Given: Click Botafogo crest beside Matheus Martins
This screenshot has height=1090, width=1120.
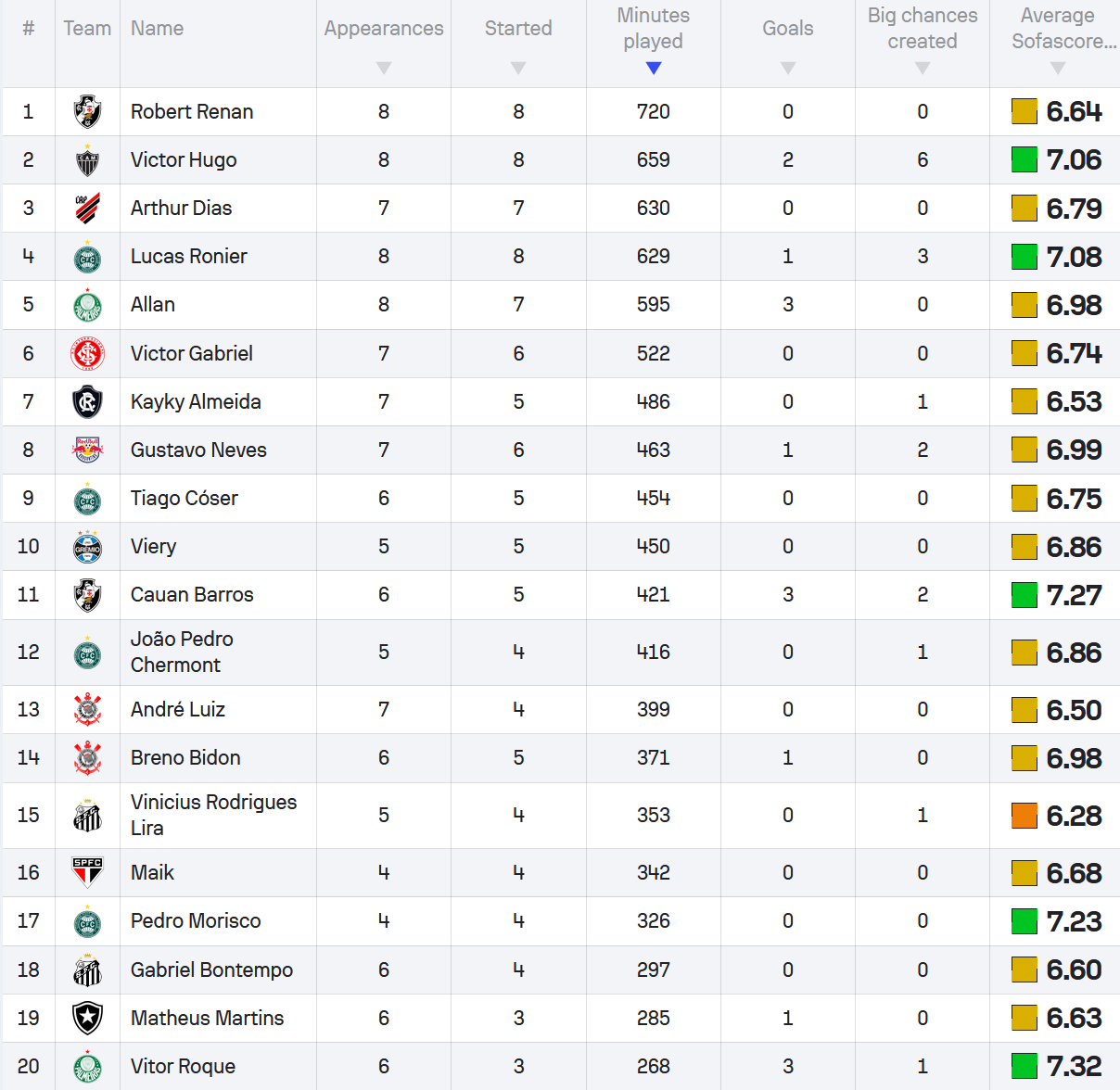Looking at the screenshot, I should 87,1018.
